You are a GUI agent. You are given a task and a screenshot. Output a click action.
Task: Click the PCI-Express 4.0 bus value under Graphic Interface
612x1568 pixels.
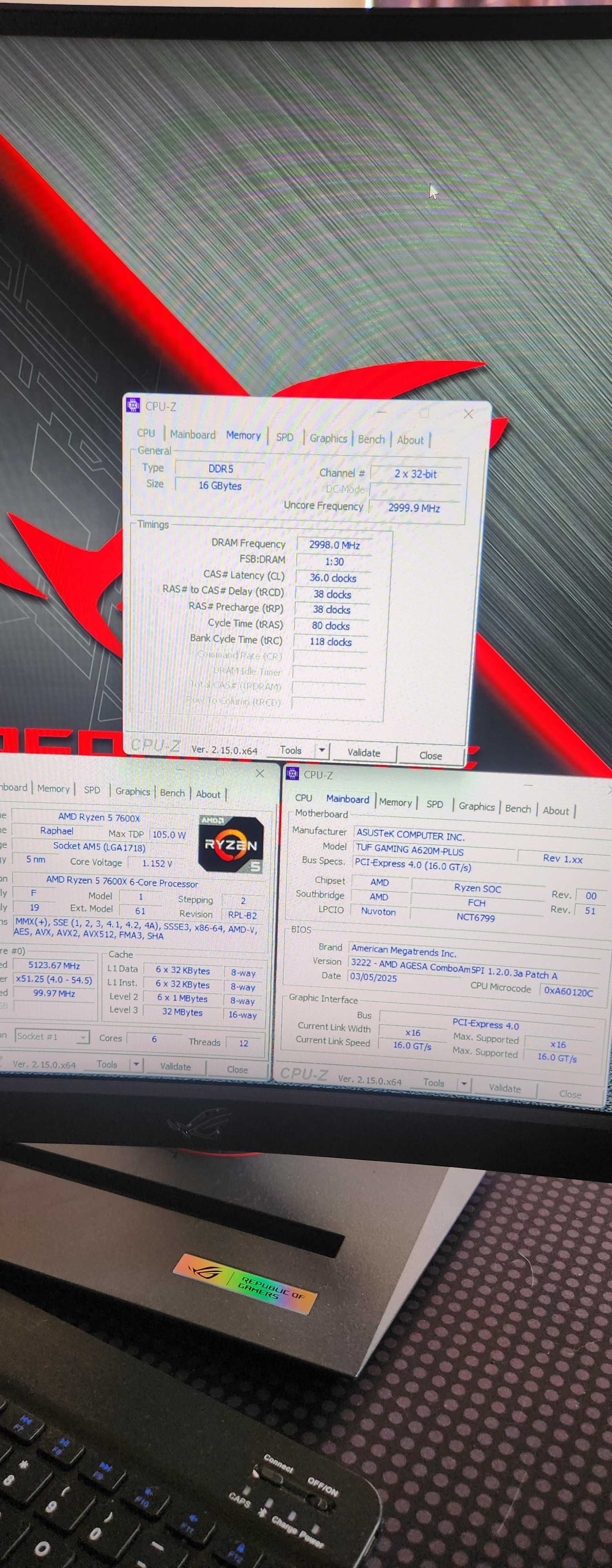point(485,1025)
